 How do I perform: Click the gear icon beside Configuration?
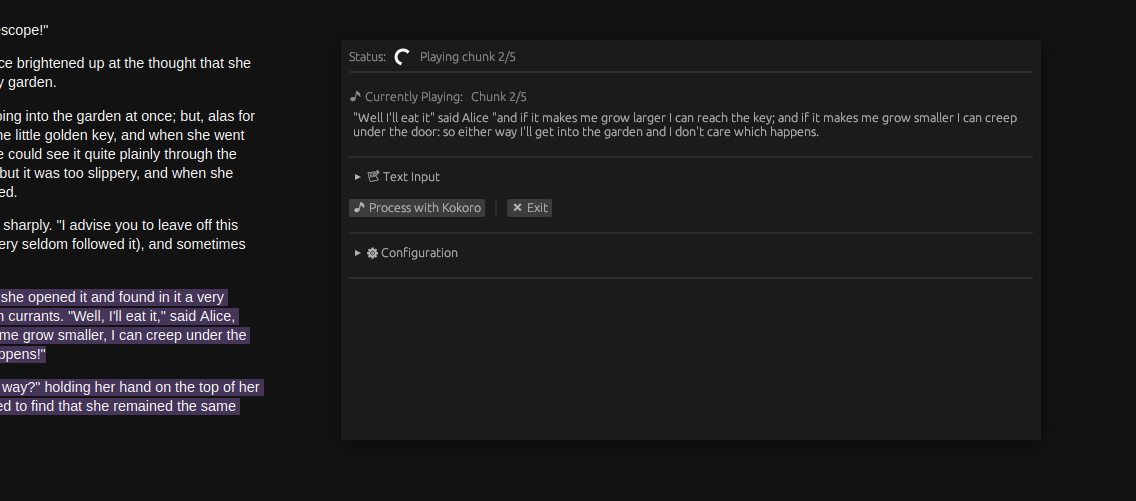point(372,253)
